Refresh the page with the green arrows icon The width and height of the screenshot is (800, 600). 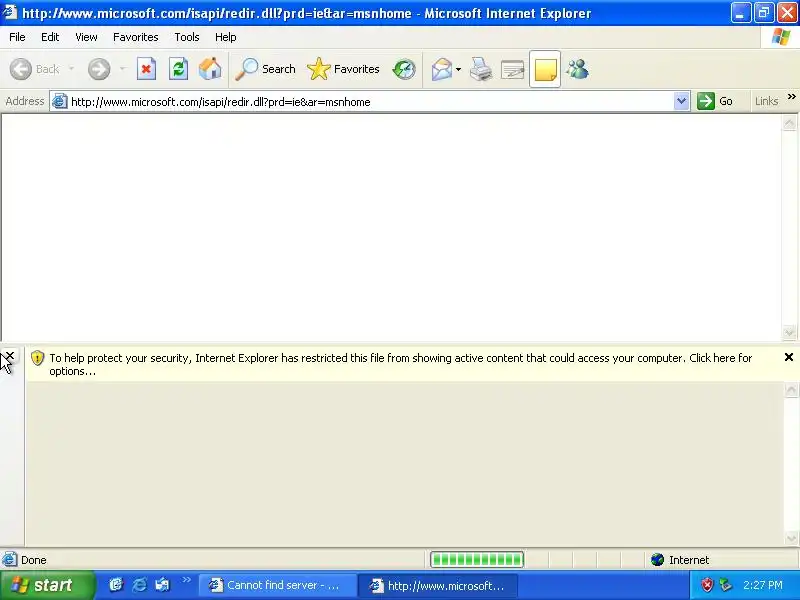coord(178,69)
